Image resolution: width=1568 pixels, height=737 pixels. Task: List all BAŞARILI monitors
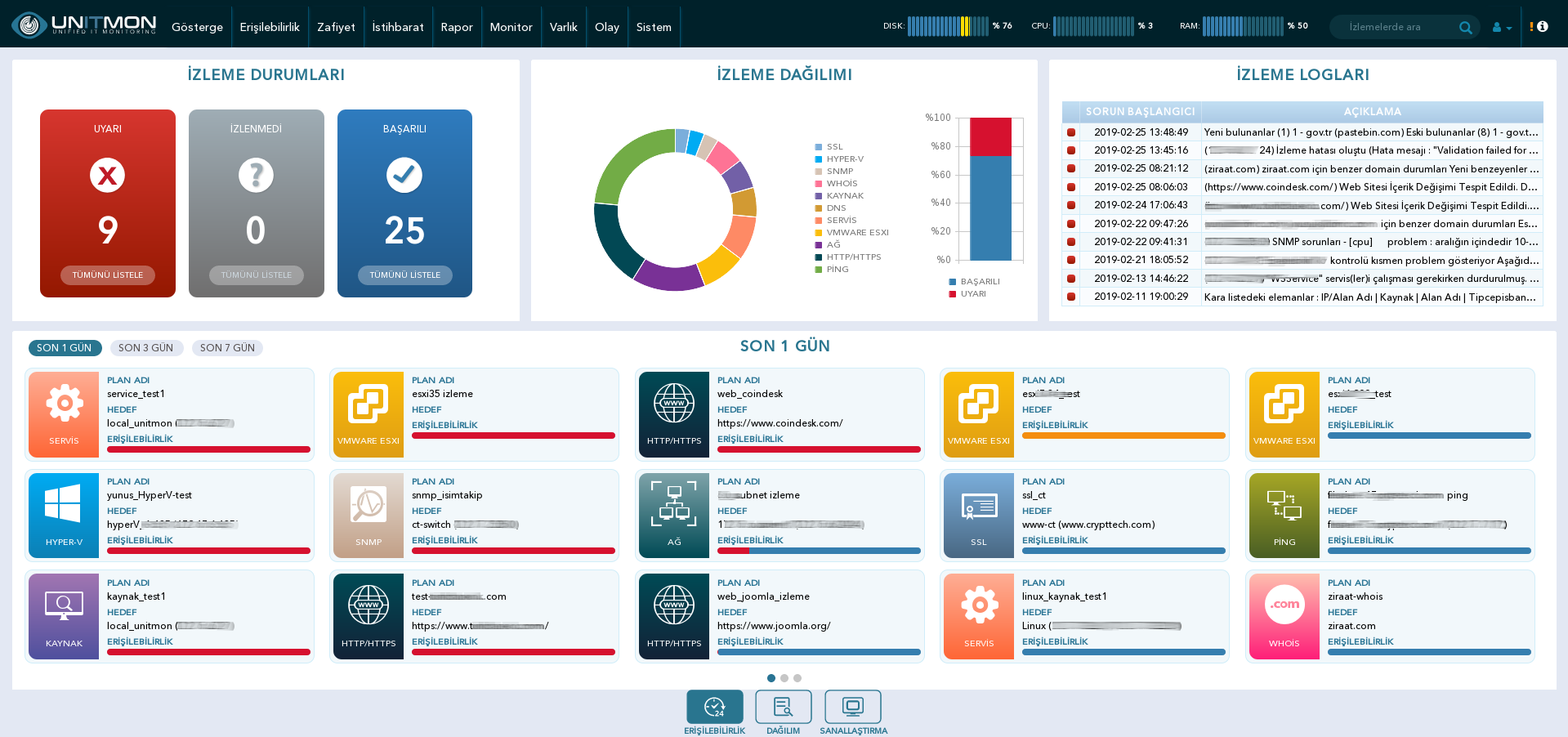(404, 275)
